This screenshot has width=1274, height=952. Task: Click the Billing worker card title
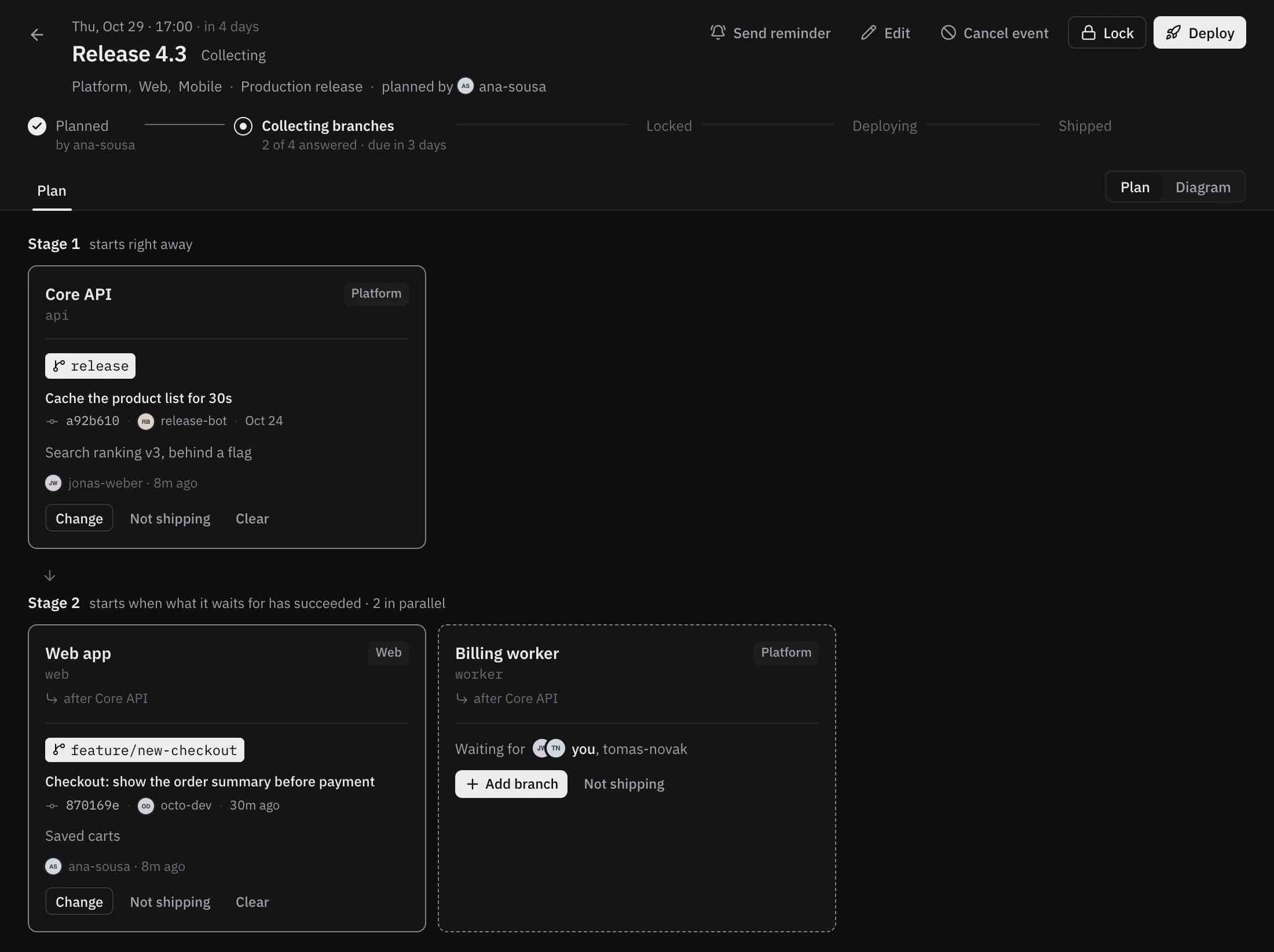507,653
